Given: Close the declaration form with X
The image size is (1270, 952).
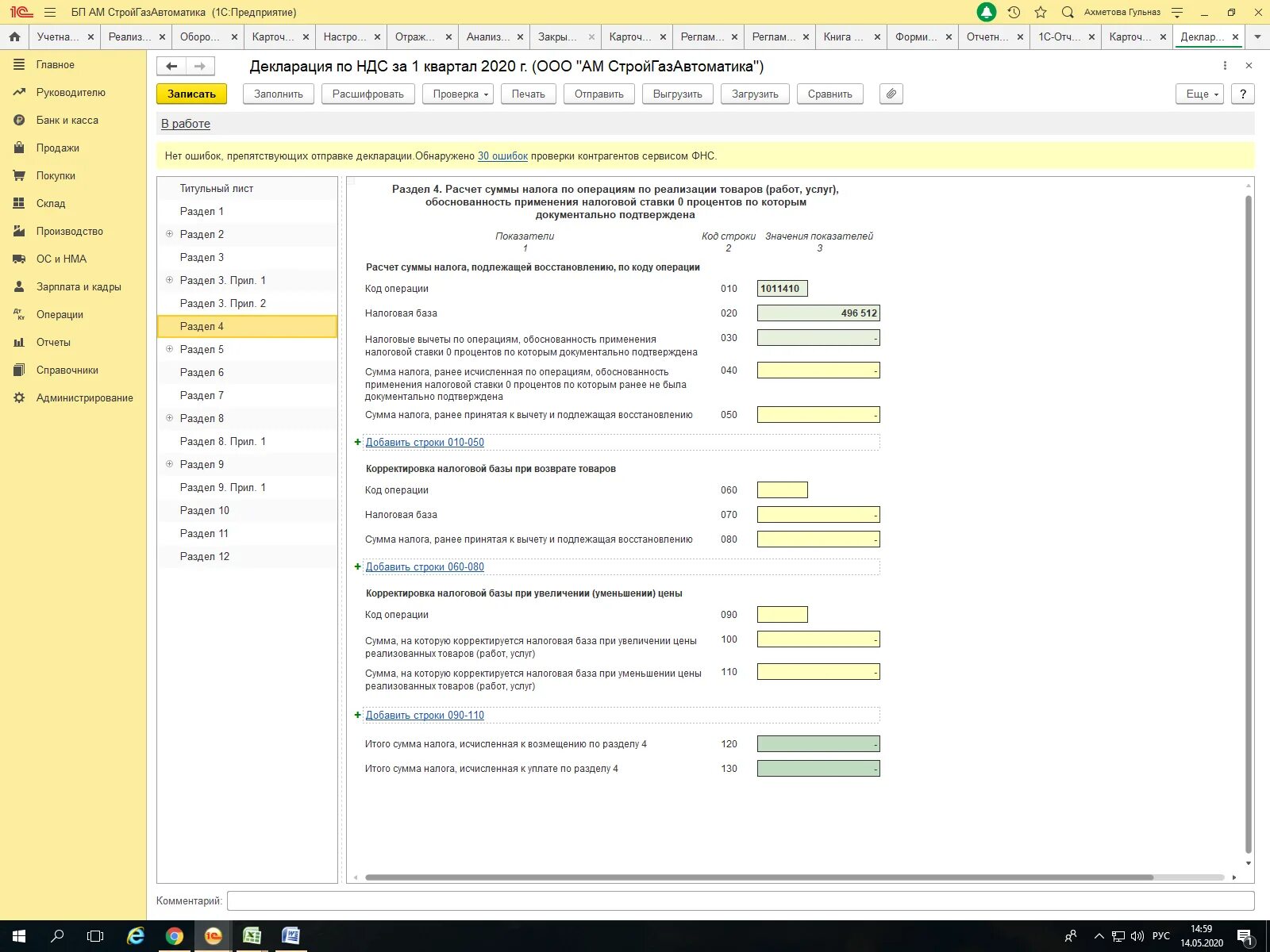Looking at the screenshot, I should (1249, 66).
